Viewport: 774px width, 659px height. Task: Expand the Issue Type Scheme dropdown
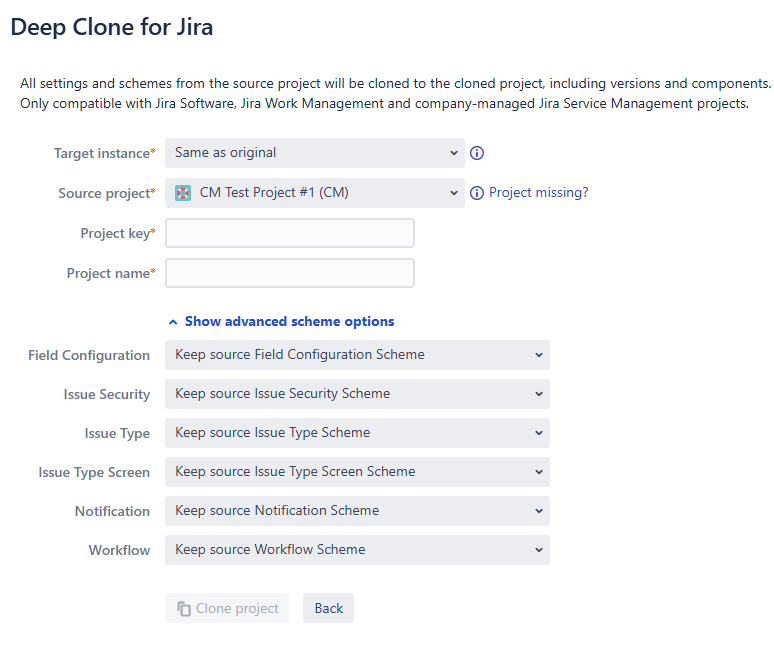pyautogui.click(x=357, y=433)
